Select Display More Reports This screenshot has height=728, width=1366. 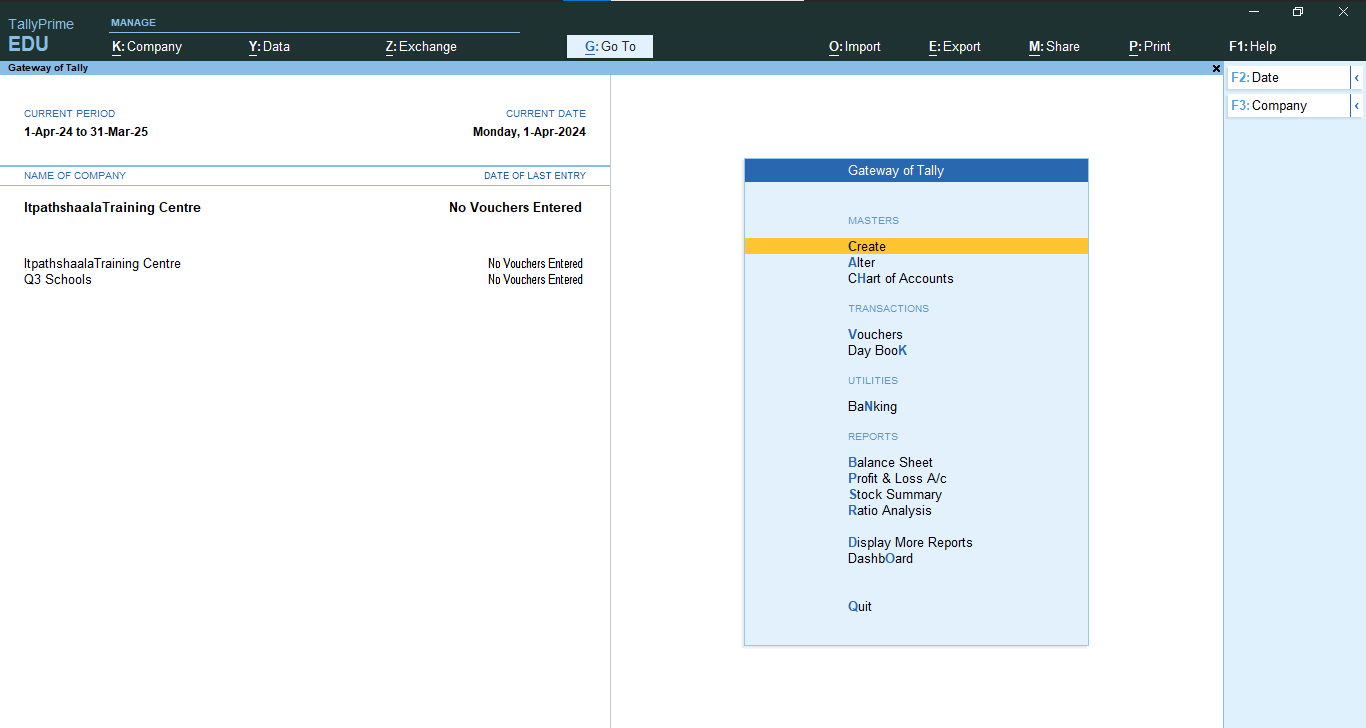tap(910, 542)
